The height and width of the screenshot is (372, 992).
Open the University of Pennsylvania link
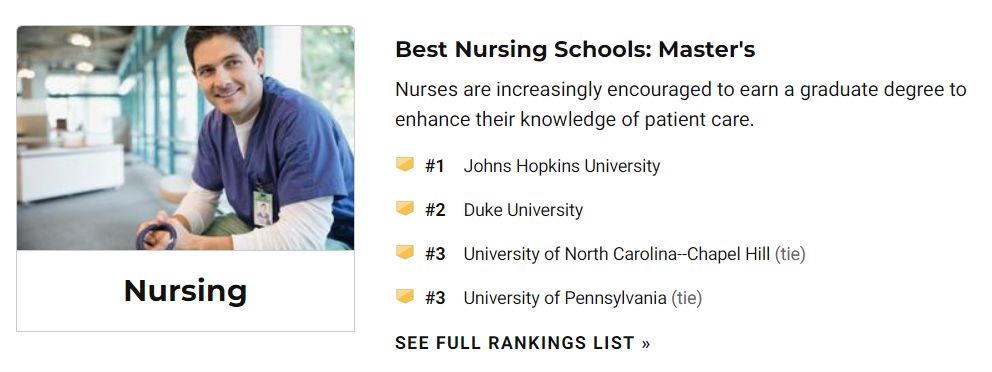click(x=565, y=298)
